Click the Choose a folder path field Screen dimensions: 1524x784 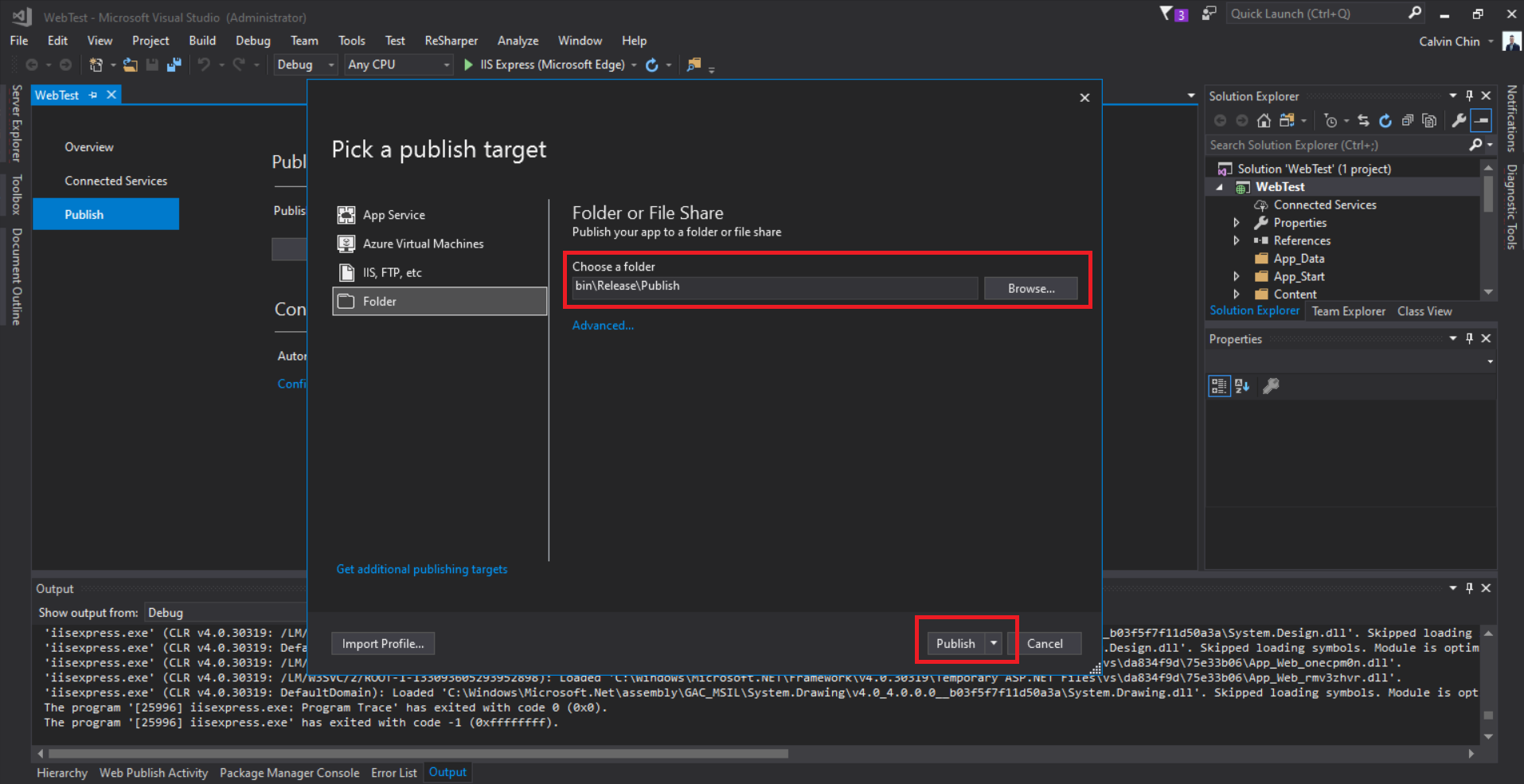point(775,287)
